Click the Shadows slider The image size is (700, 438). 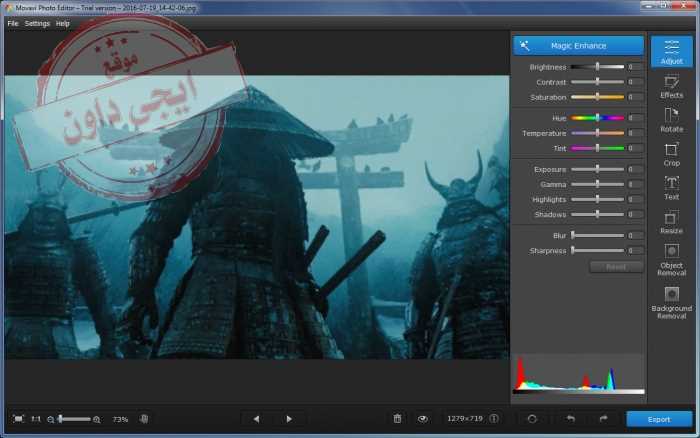pos(597,214)
